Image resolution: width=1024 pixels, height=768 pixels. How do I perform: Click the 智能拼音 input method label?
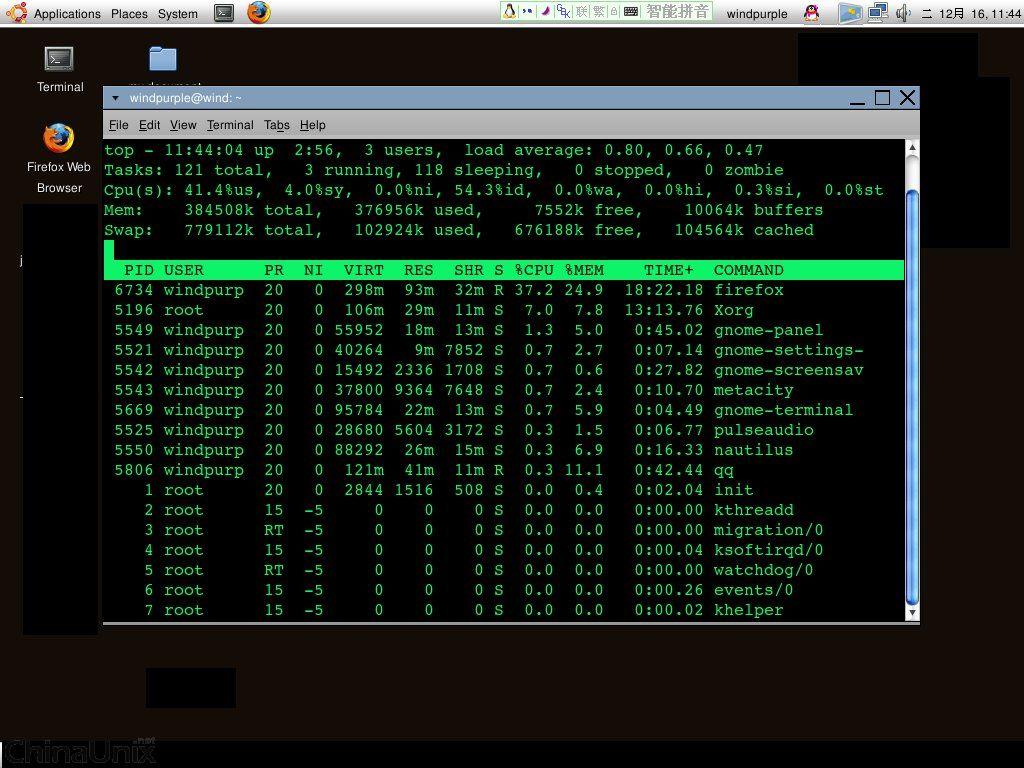[677, 11]
